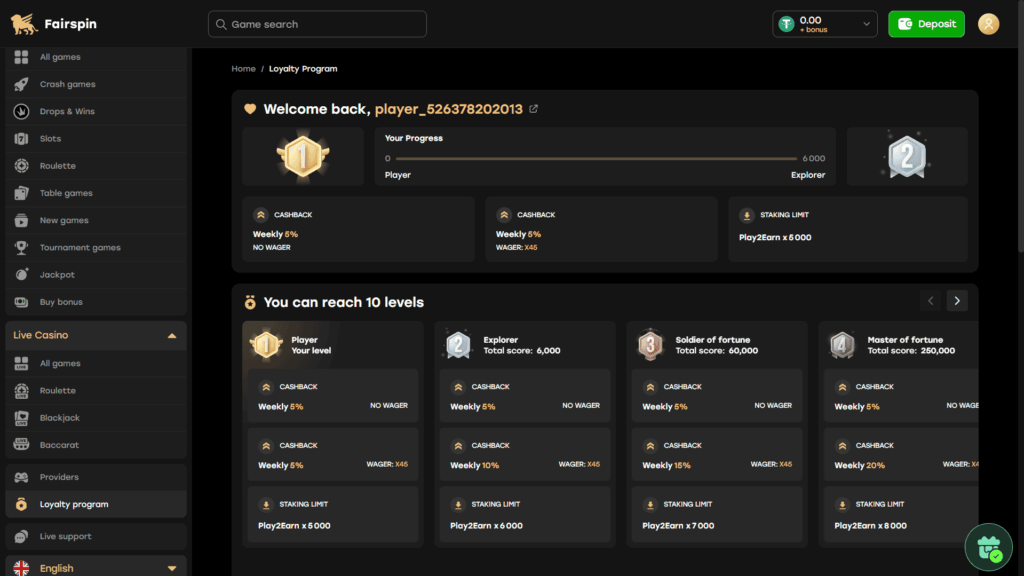The image size is (1024, 576).
Task: Click the Fairspin lion logo
Action: point(24,24)
